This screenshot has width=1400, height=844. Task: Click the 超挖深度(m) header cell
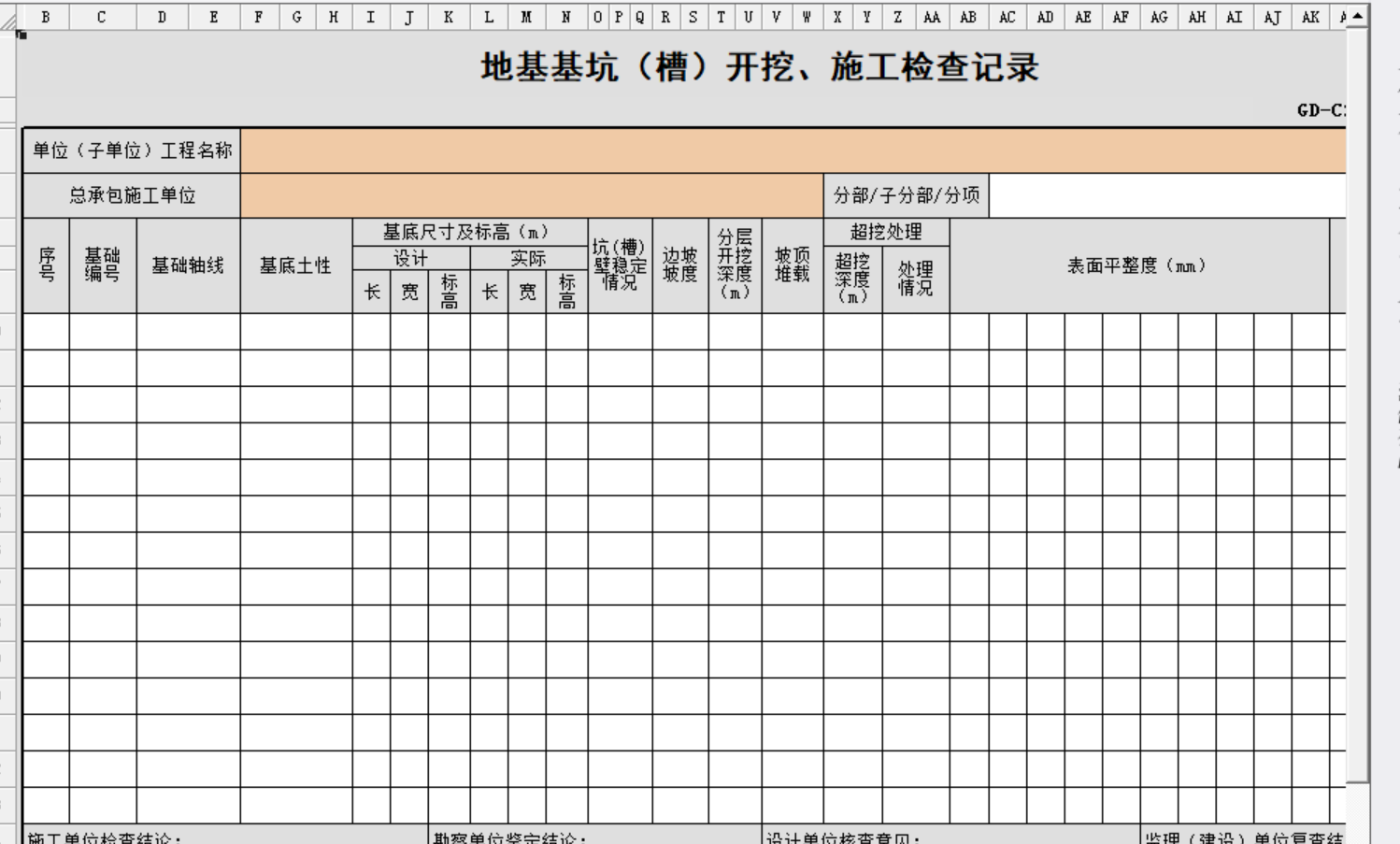click(x=853, y=279)
